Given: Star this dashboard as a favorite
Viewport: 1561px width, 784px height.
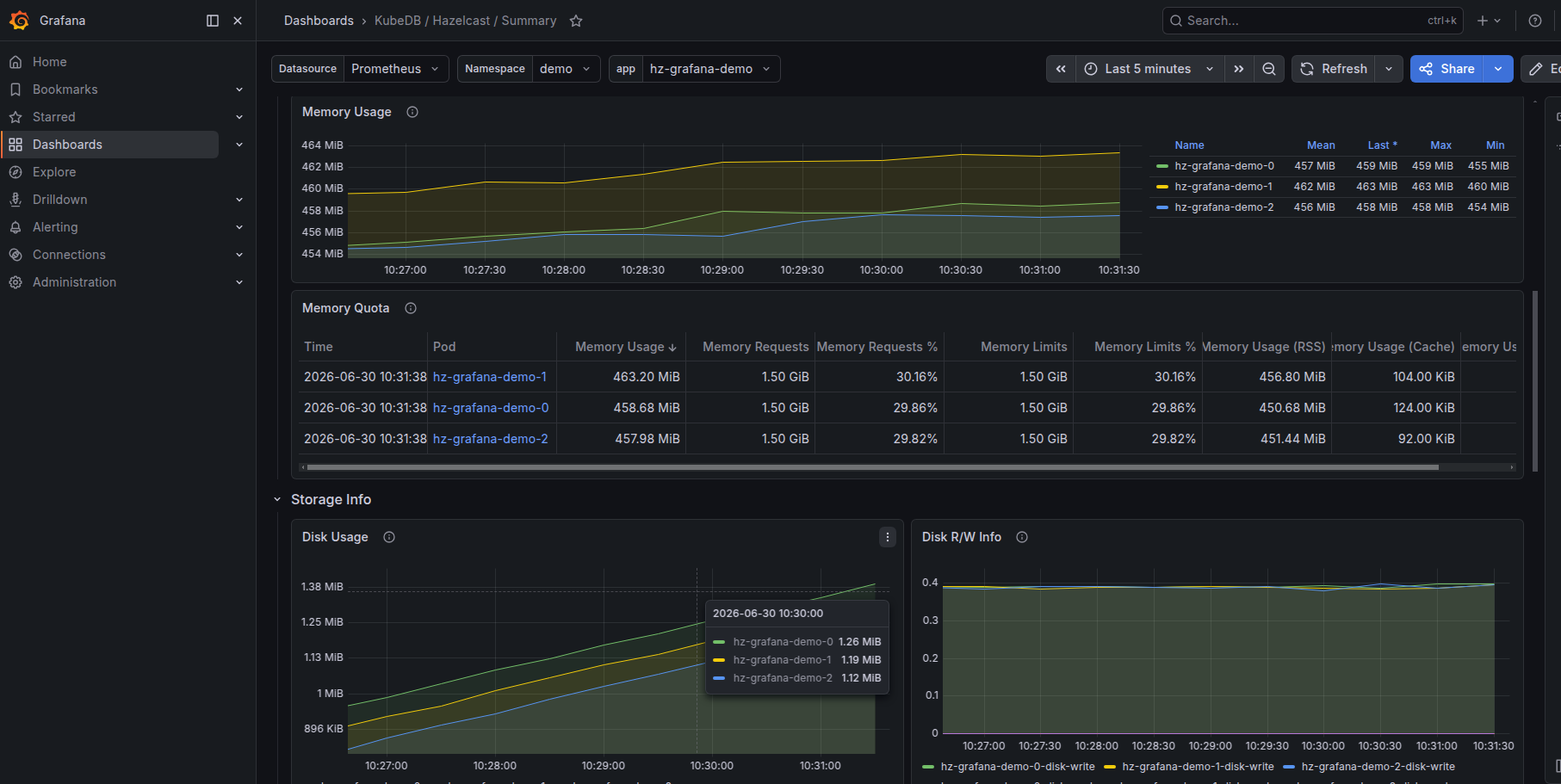Looking at the screenshot, I should [576, 21].
